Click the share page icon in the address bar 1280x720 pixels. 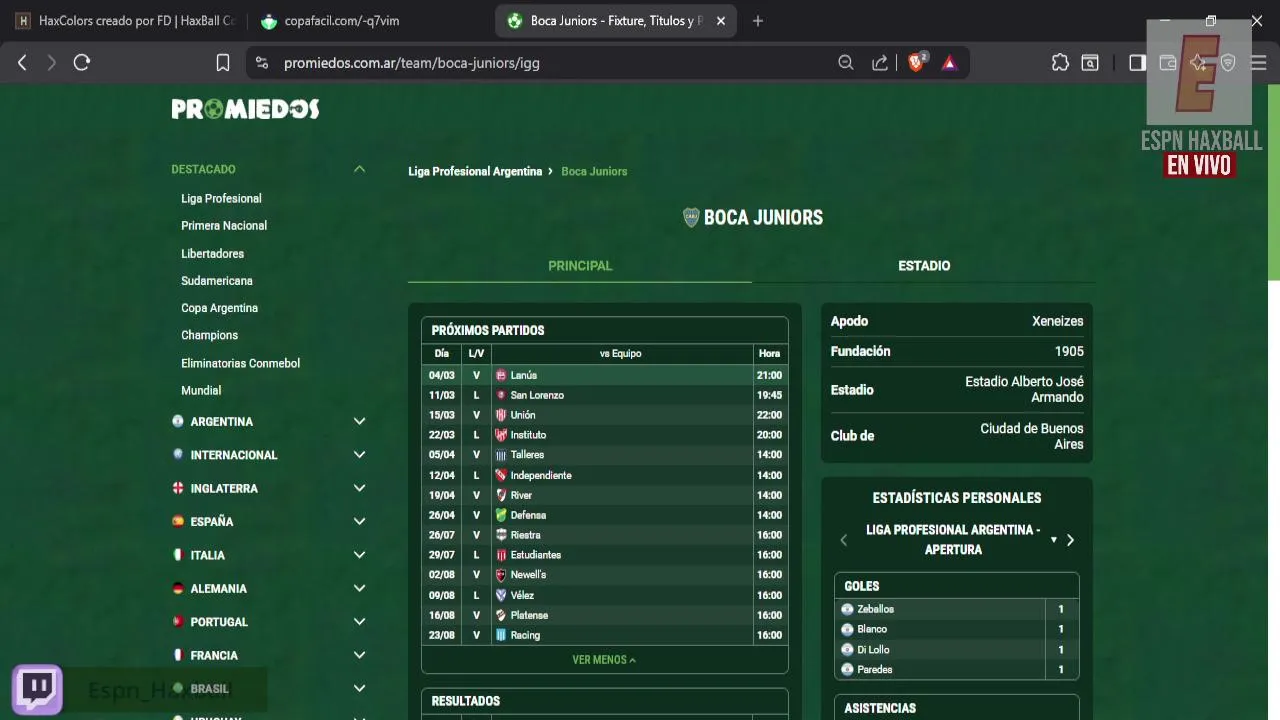[880, 63]
